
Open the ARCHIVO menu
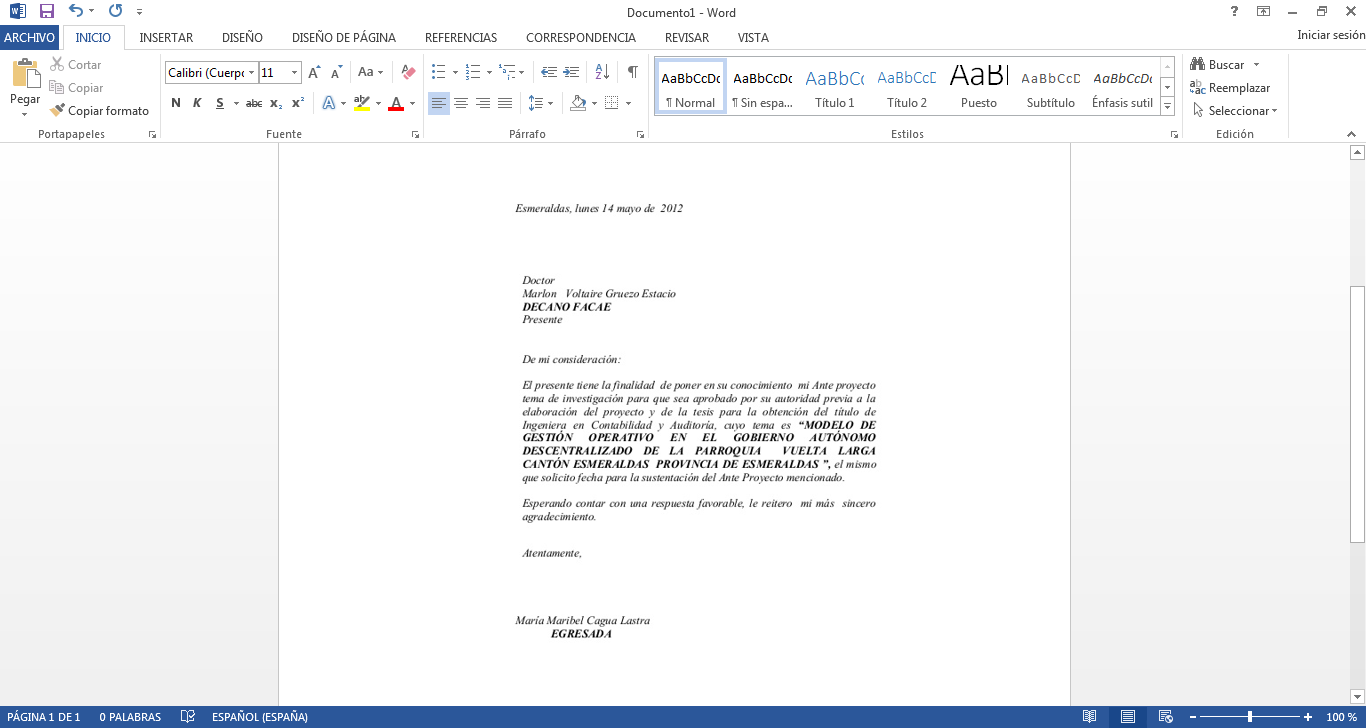pos(30,37)
